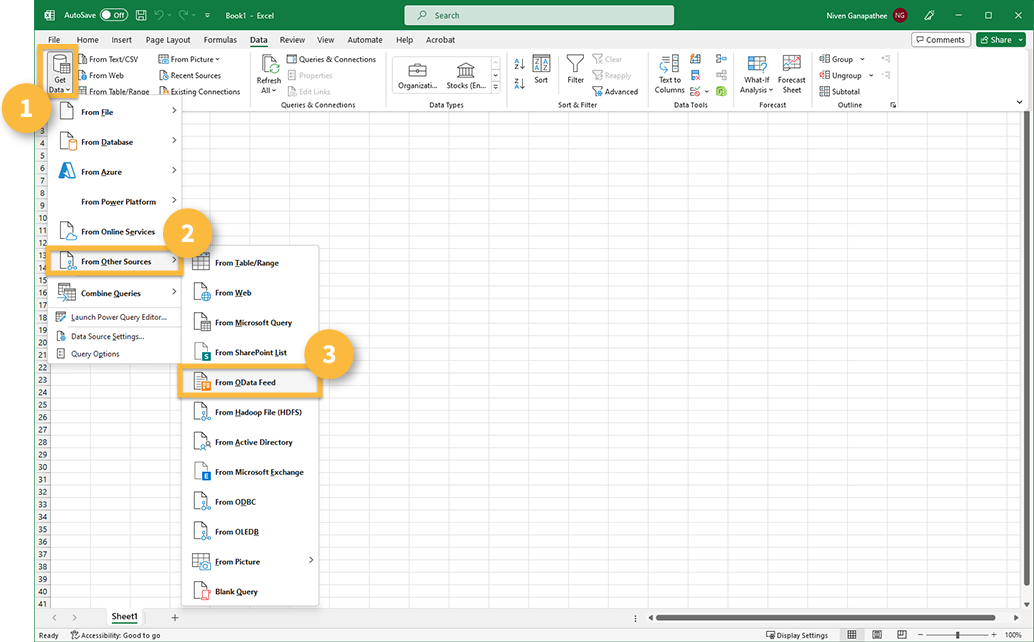Click the Save icon in the title bar
Viewport: 1034px width, 642px height.
pos(141,15)
